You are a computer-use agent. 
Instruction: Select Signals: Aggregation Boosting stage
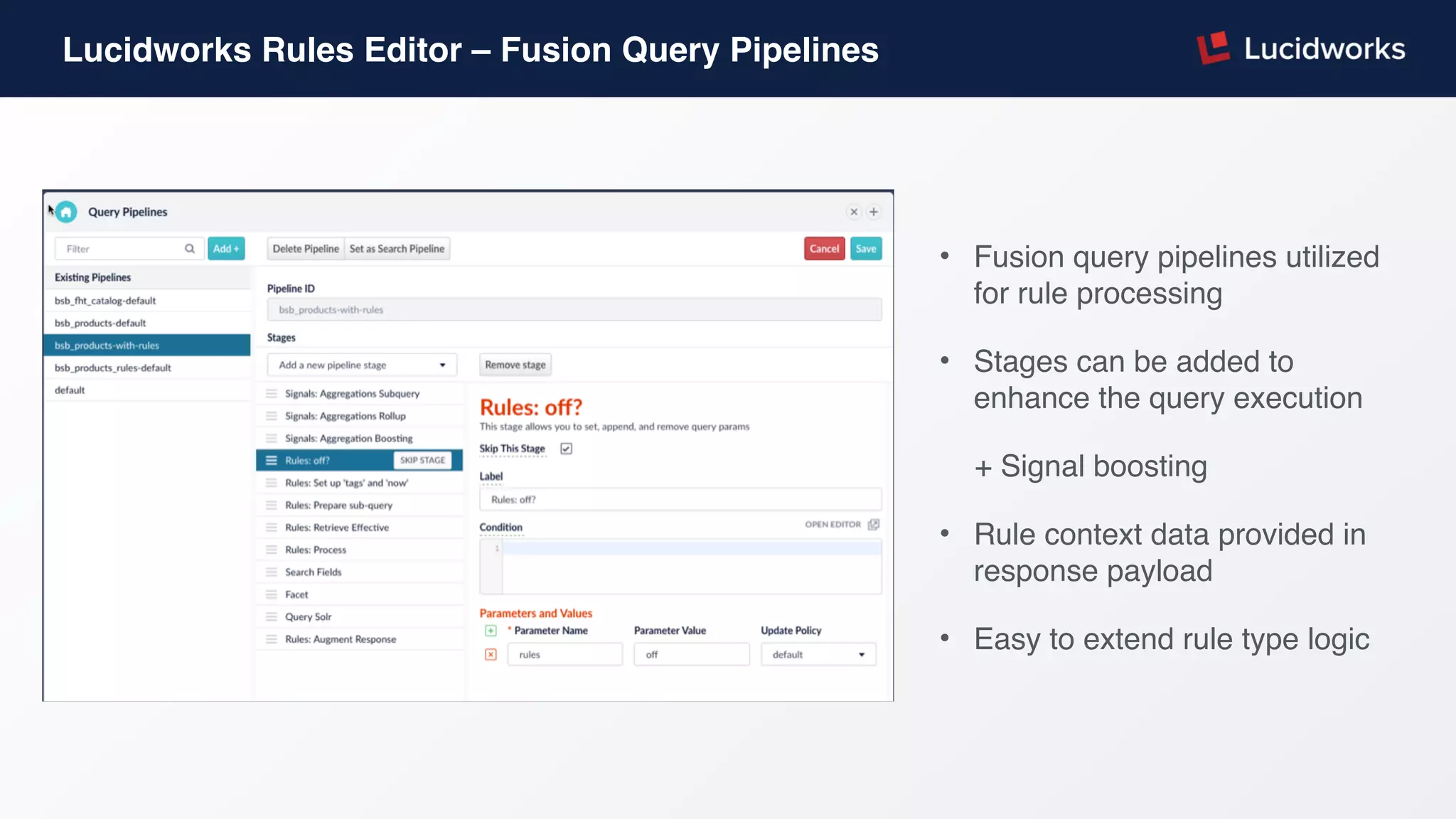pos(360,439)
